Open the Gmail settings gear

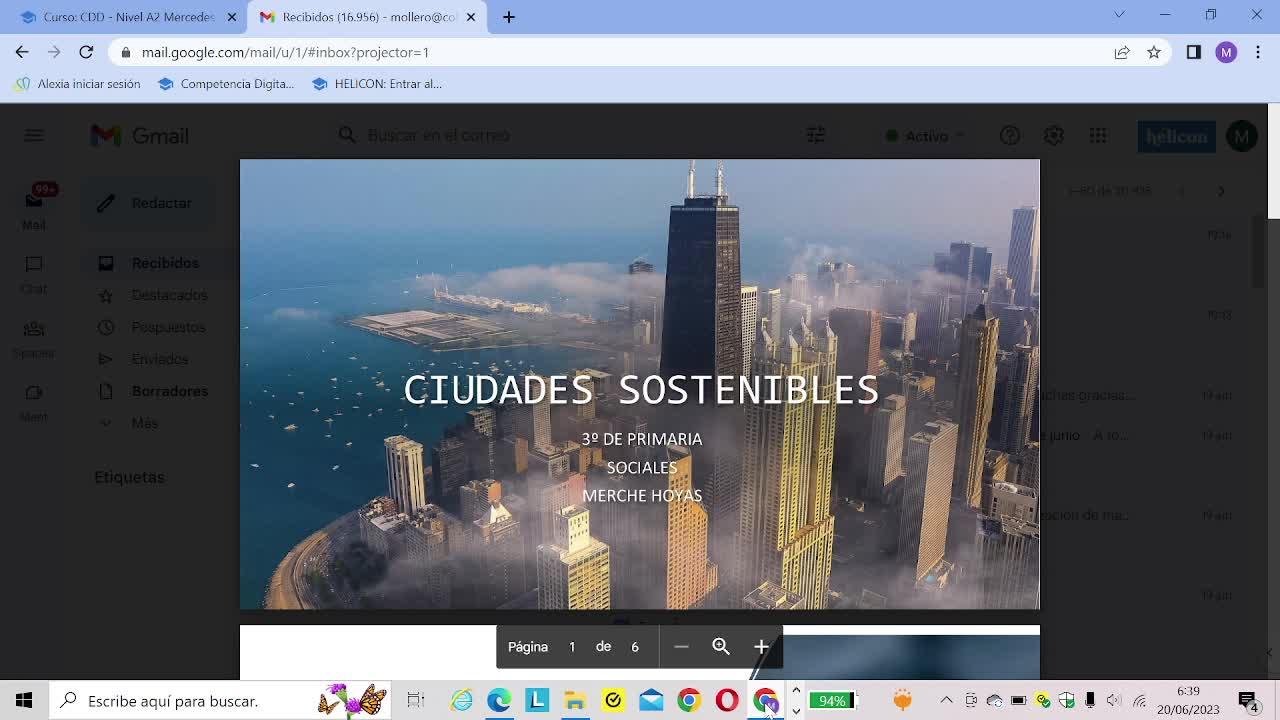click(x=1054, y=136)
